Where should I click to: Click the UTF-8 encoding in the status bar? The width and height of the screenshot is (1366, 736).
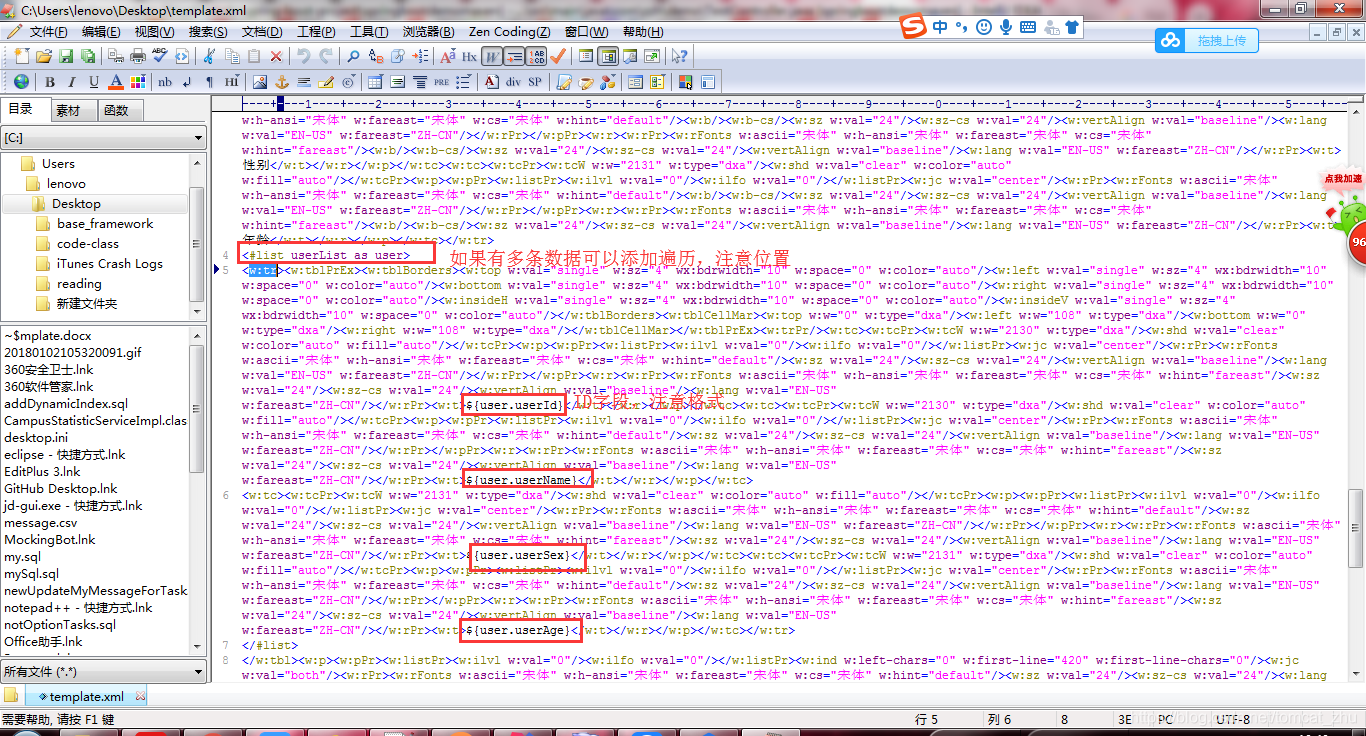pyautogui.click(x=1233, y=720)
